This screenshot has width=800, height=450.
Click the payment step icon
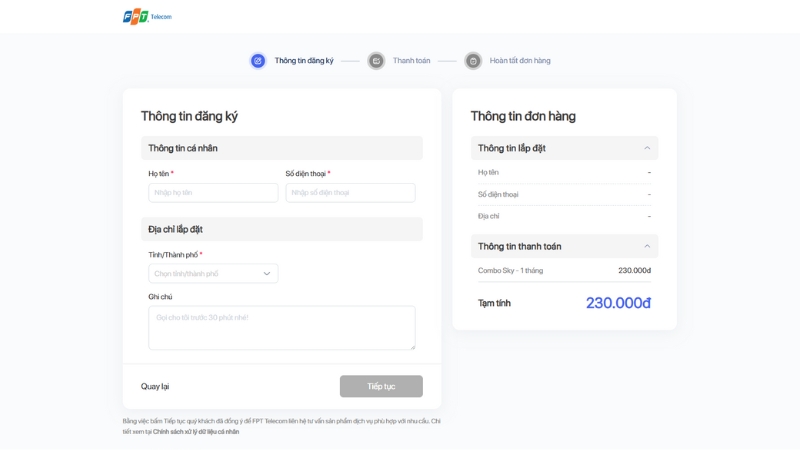376,61
